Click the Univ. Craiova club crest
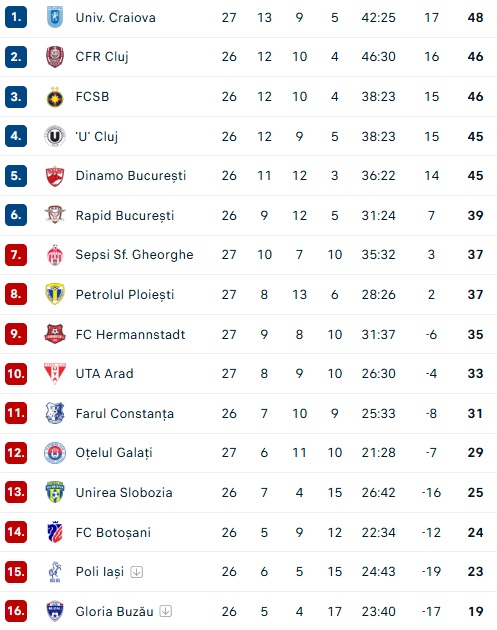Screen dimensions: 497x630 point(55,17)
